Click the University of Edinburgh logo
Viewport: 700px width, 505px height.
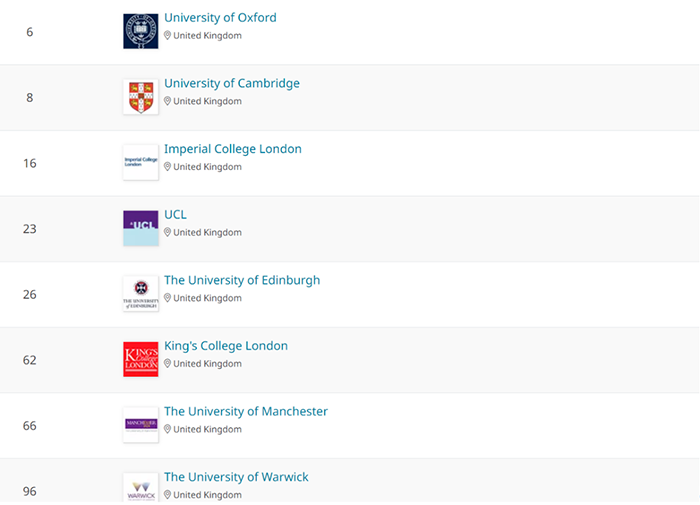pyautogui.click(x=140, y=294)
